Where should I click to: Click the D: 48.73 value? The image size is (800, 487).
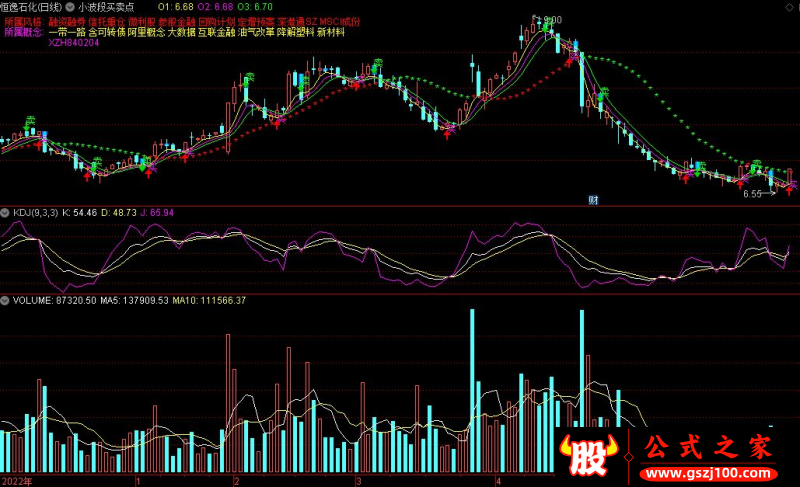coord(119,213)
